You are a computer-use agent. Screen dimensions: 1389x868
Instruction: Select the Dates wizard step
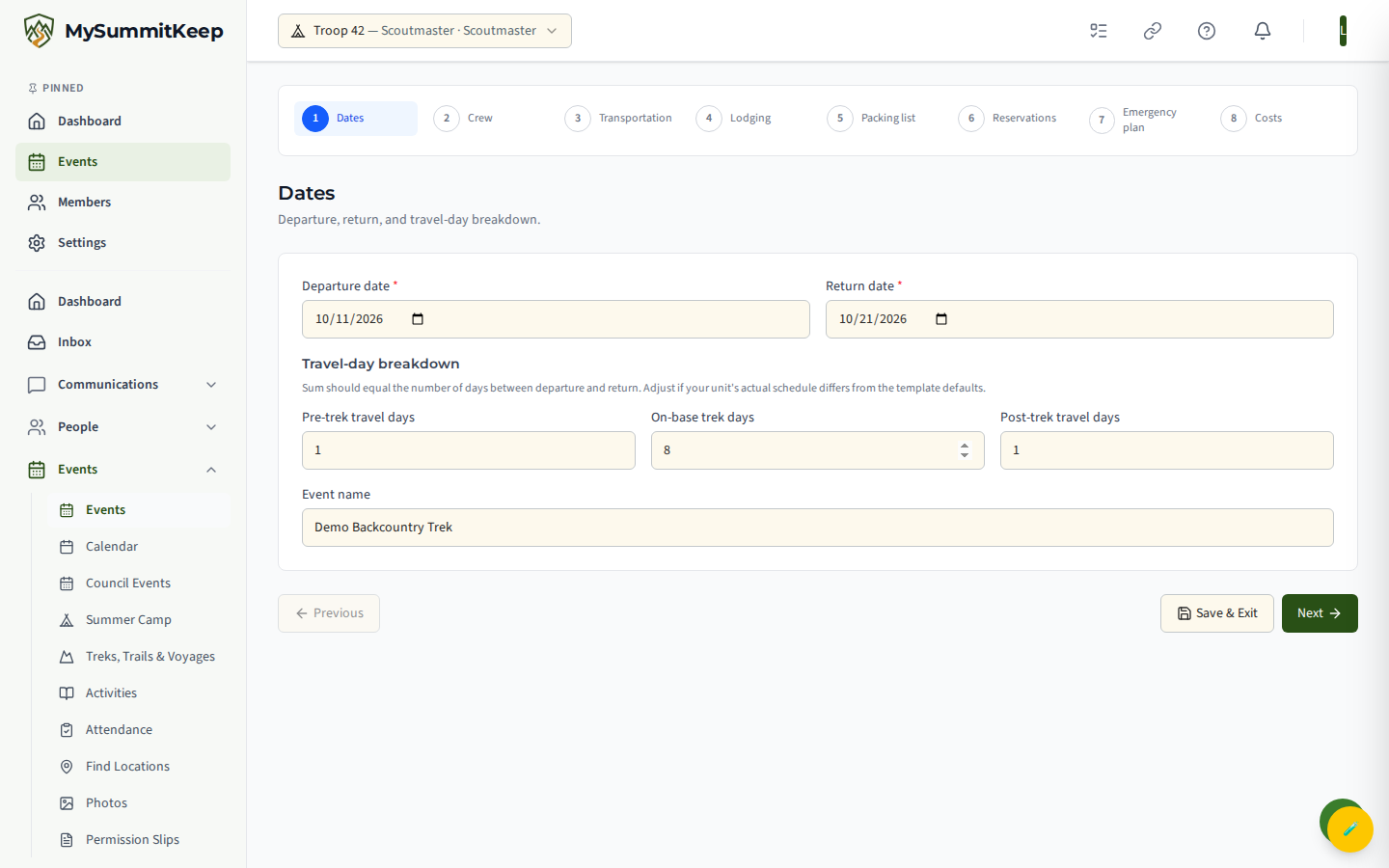pyautogui.click(x=356, y=119)
